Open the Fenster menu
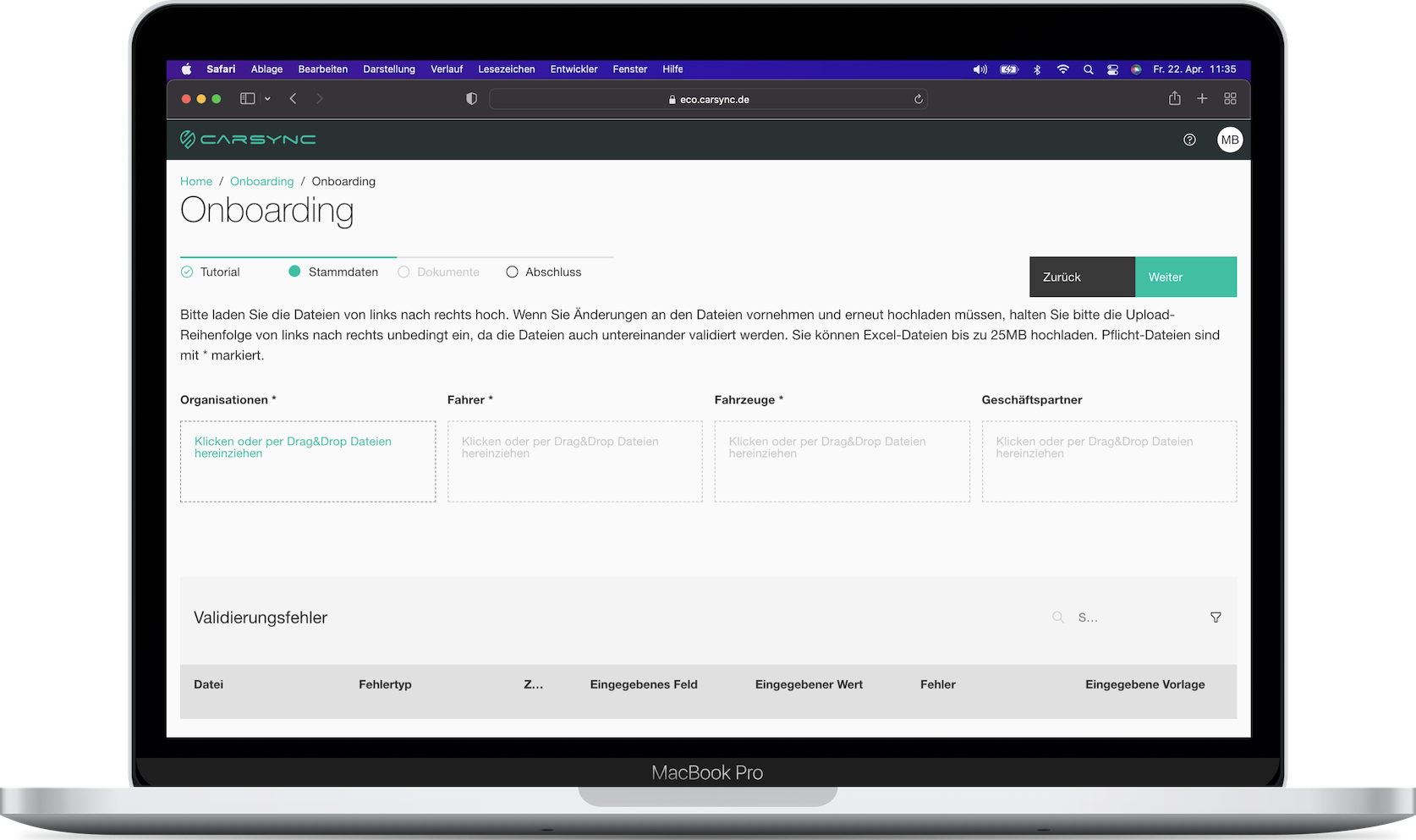Viewport: 1416px width, 840px height. pos(630,69)
